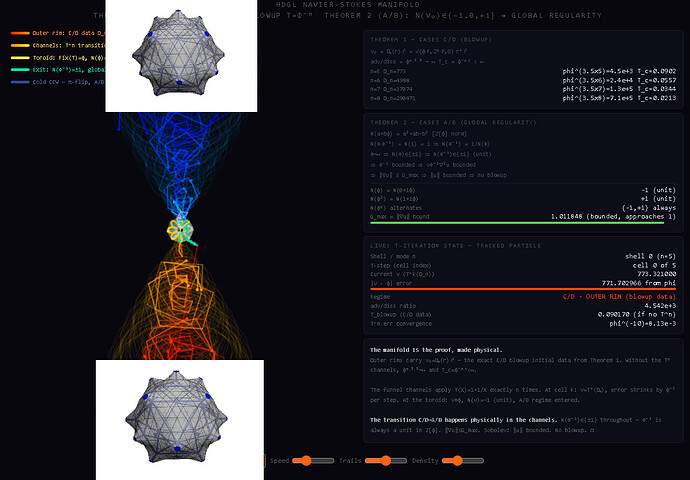Click 'C/D - OUTER RIM (blowup data)' regime

pyautogui.click(x=619, y=297)
